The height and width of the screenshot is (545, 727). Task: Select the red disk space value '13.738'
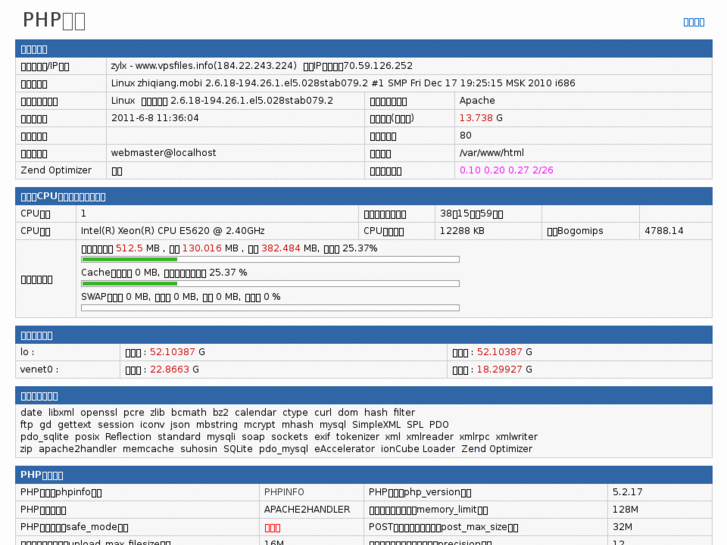click(476, 118)
